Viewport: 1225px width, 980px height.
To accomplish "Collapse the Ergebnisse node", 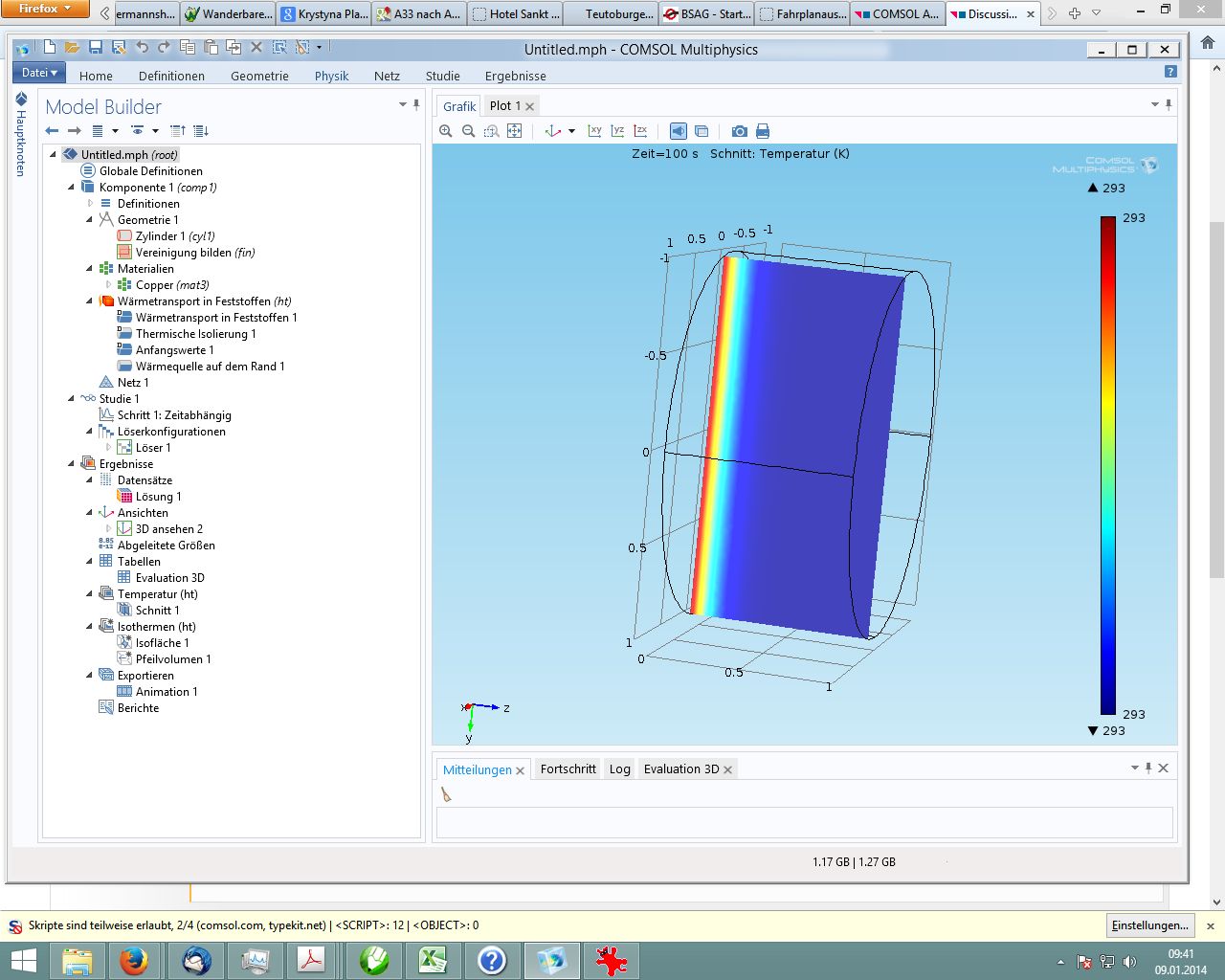I will [72, 464].
